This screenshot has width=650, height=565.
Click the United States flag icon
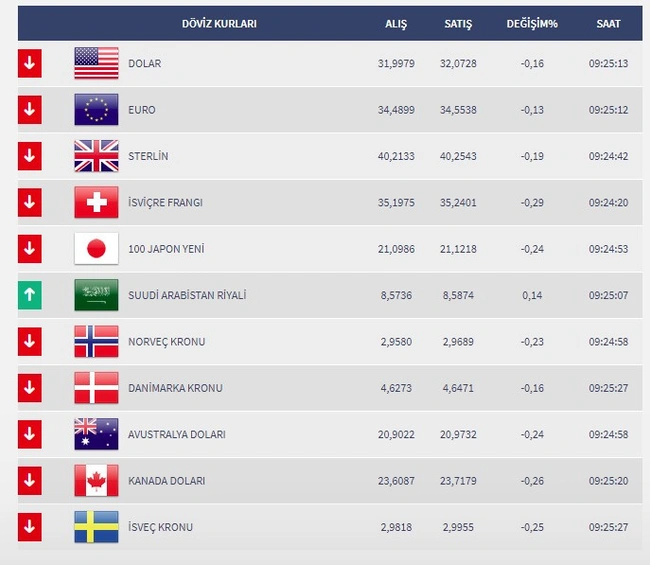pyautogui.click(x=96, y=63)
